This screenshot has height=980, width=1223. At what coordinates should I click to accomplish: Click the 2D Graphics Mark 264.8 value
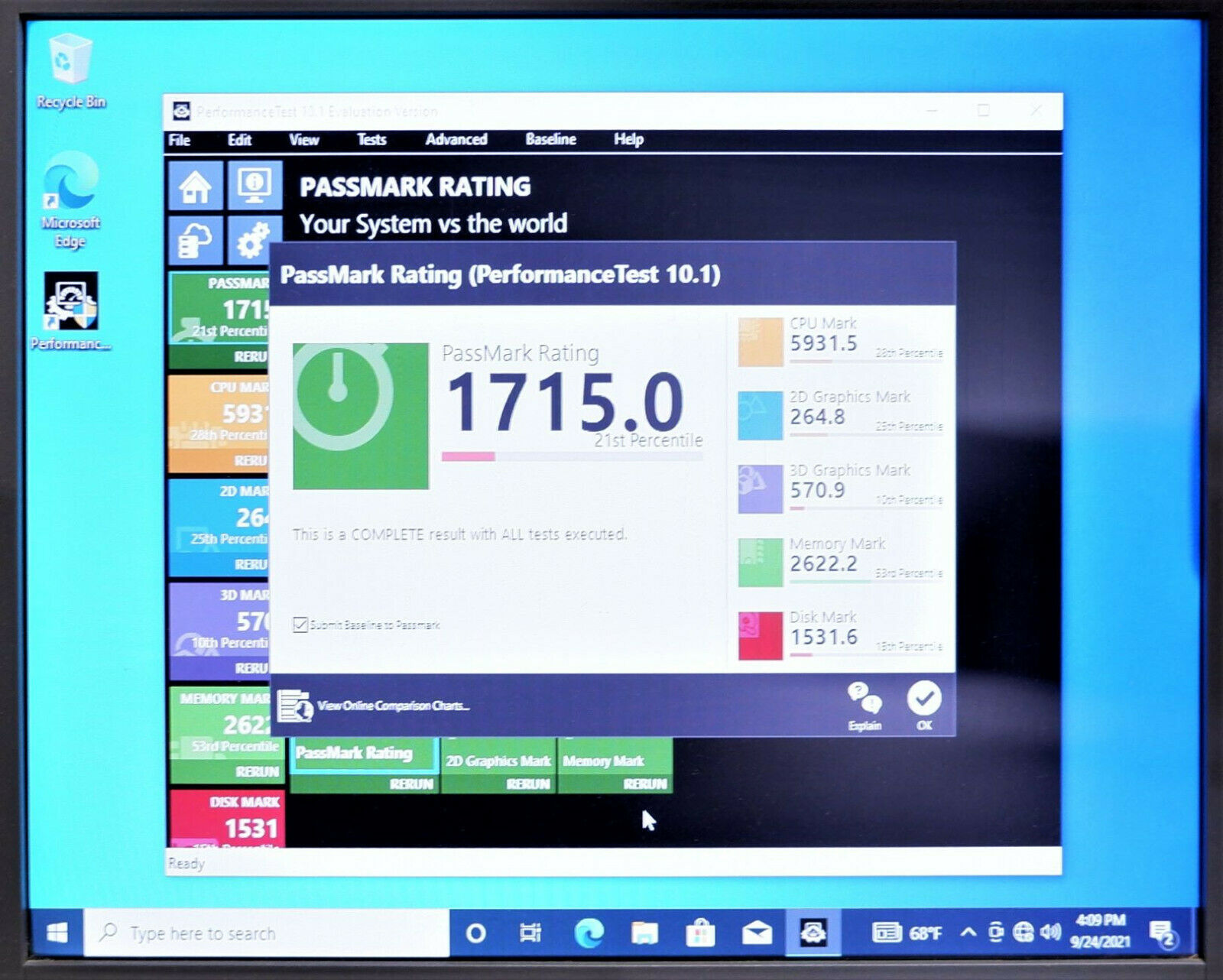click(817, 417)
